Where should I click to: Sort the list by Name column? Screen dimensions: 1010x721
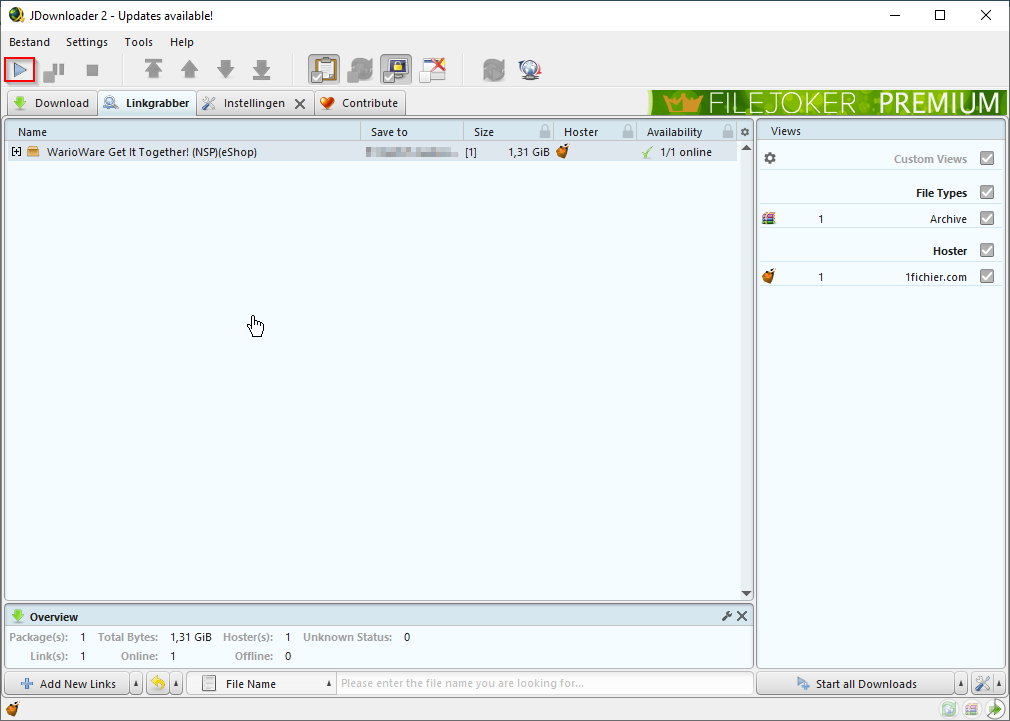(184, 131)
